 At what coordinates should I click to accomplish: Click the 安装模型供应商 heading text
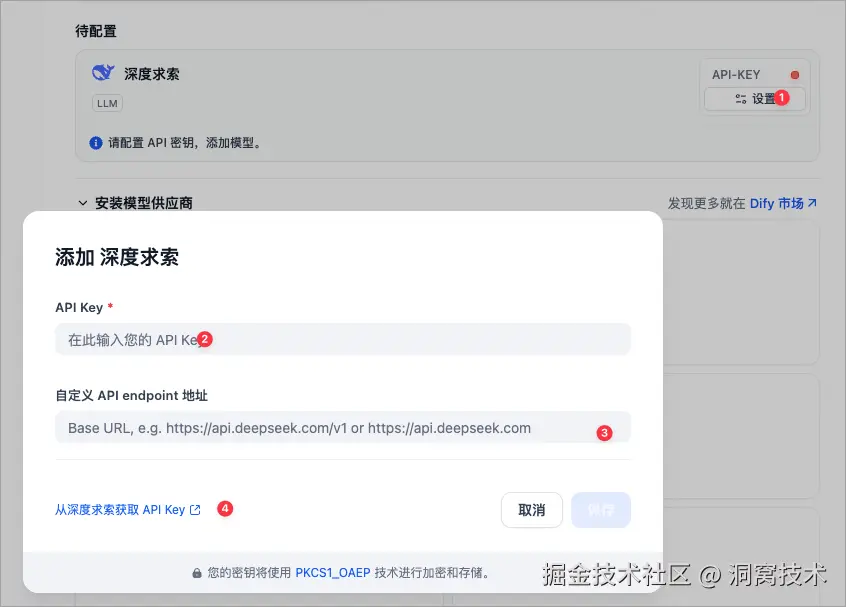[x=144, y=203]
